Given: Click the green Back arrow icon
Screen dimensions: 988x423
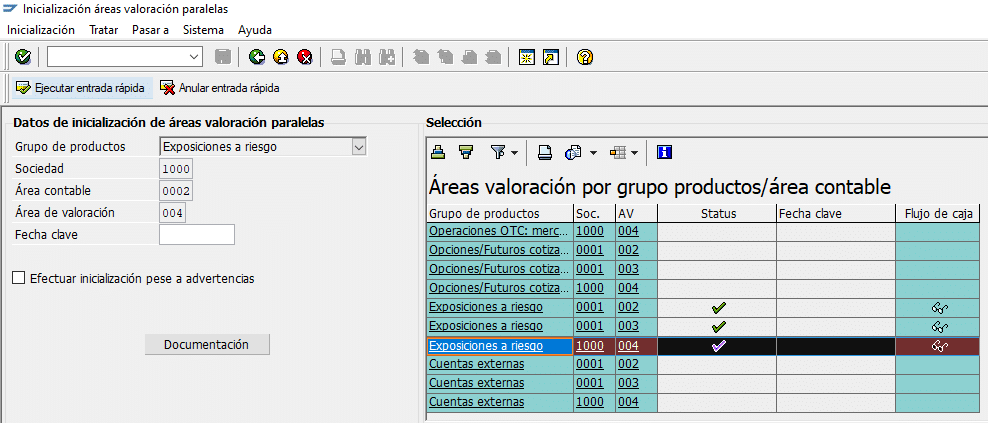Looking at the screenshot, I should click(x=257, y=57).
